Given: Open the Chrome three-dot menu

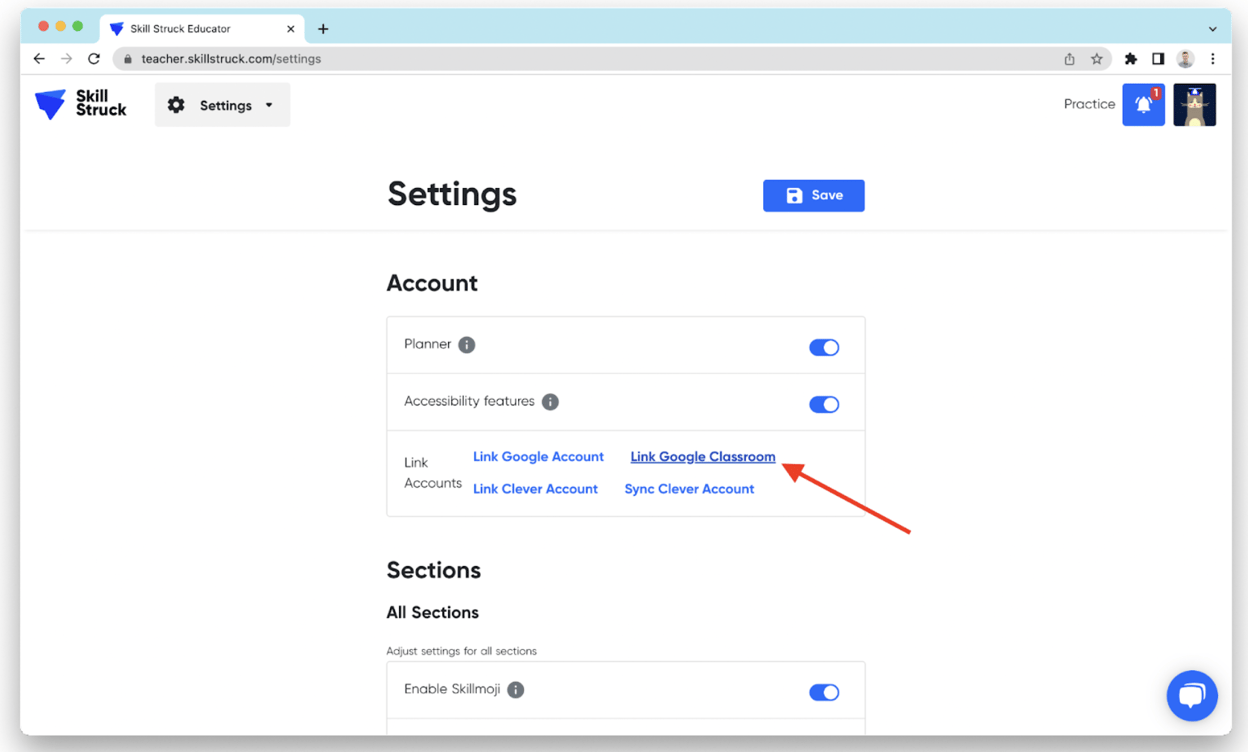Looking at the screenshot, I should (1212, 59).
